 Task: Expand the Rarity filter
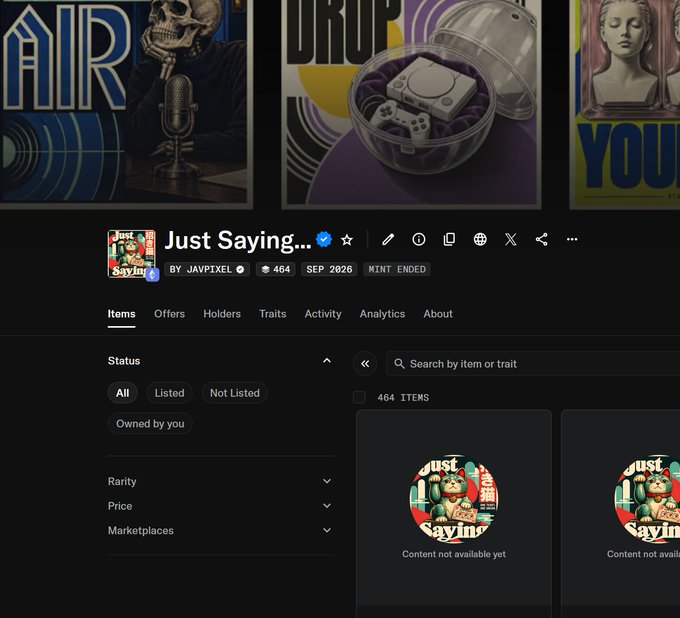pos(221,481)
